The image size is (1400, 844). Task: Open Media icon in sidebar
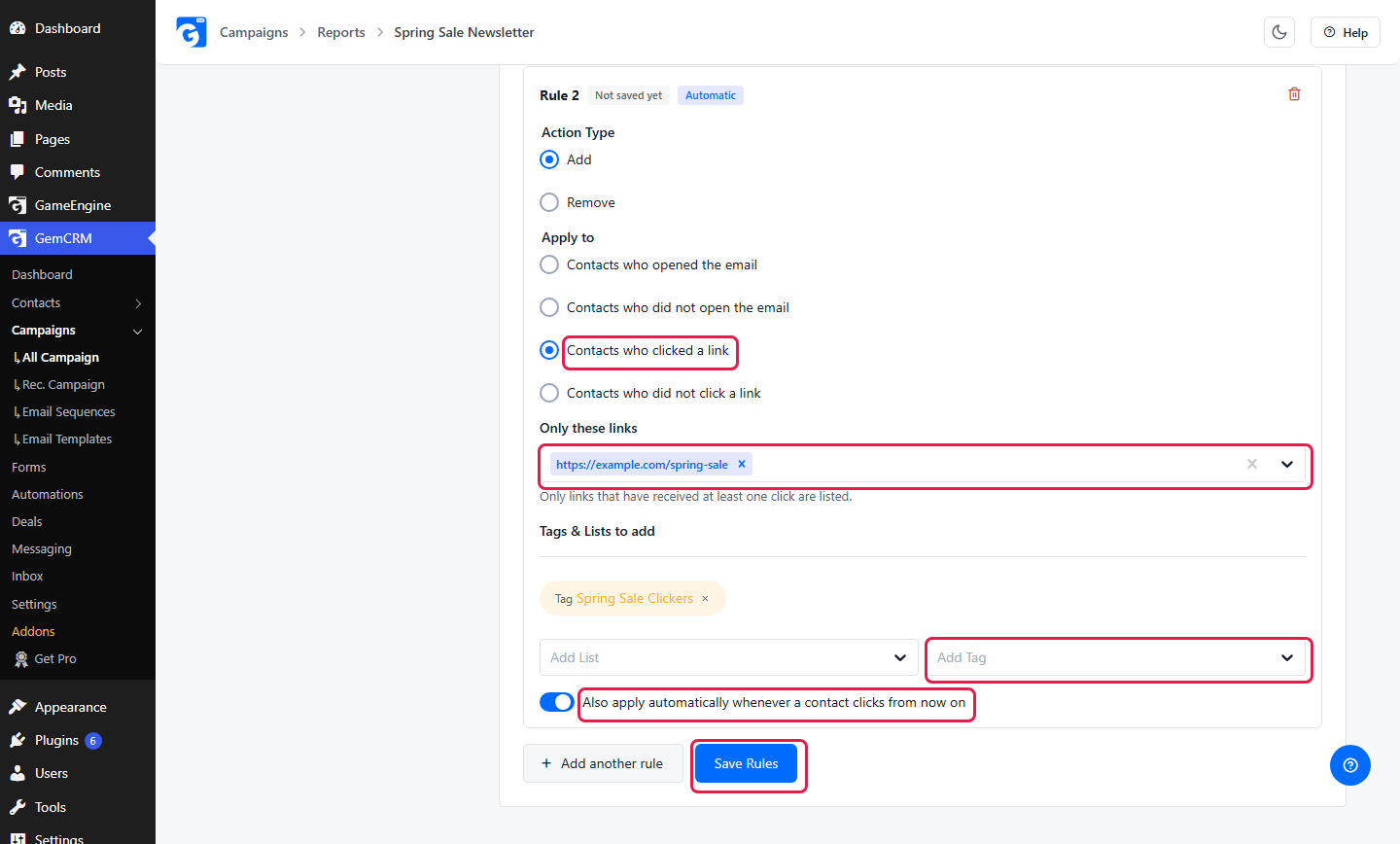coord(17,105)
